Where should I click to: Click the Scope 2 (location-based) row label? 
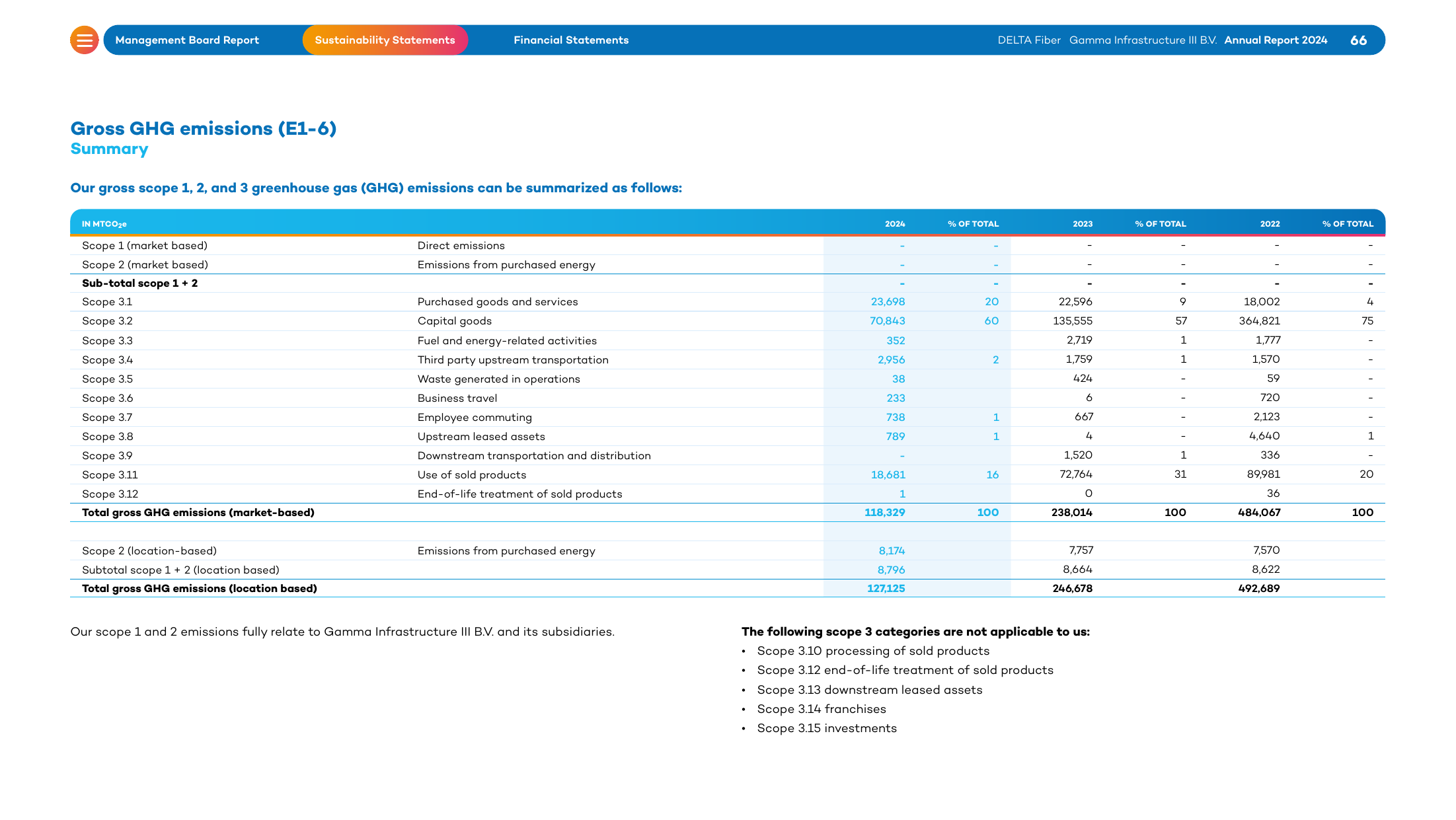[x=149, y=551]
